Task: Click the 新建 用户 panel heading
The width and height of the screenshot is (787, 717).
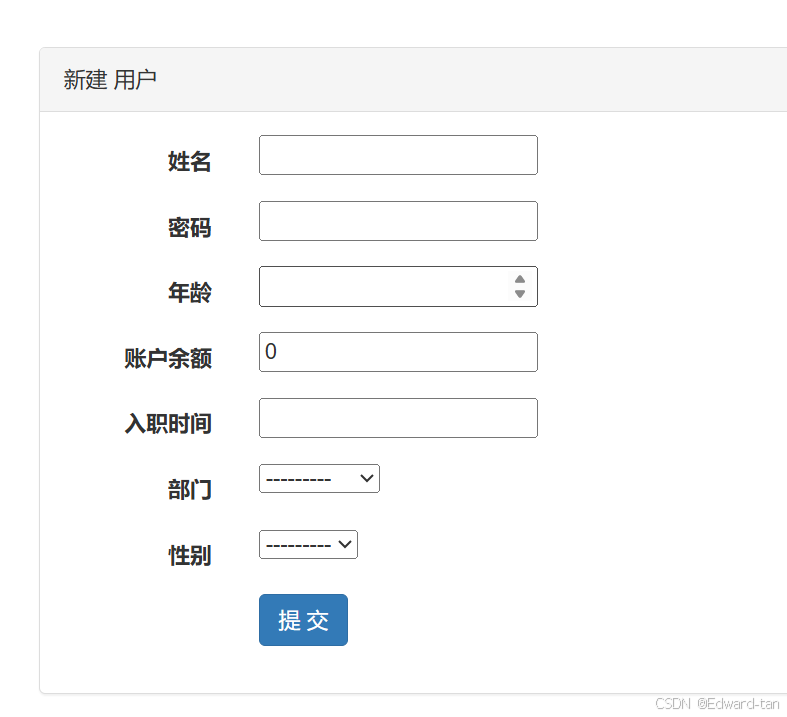Action: (x=110, y=80)
